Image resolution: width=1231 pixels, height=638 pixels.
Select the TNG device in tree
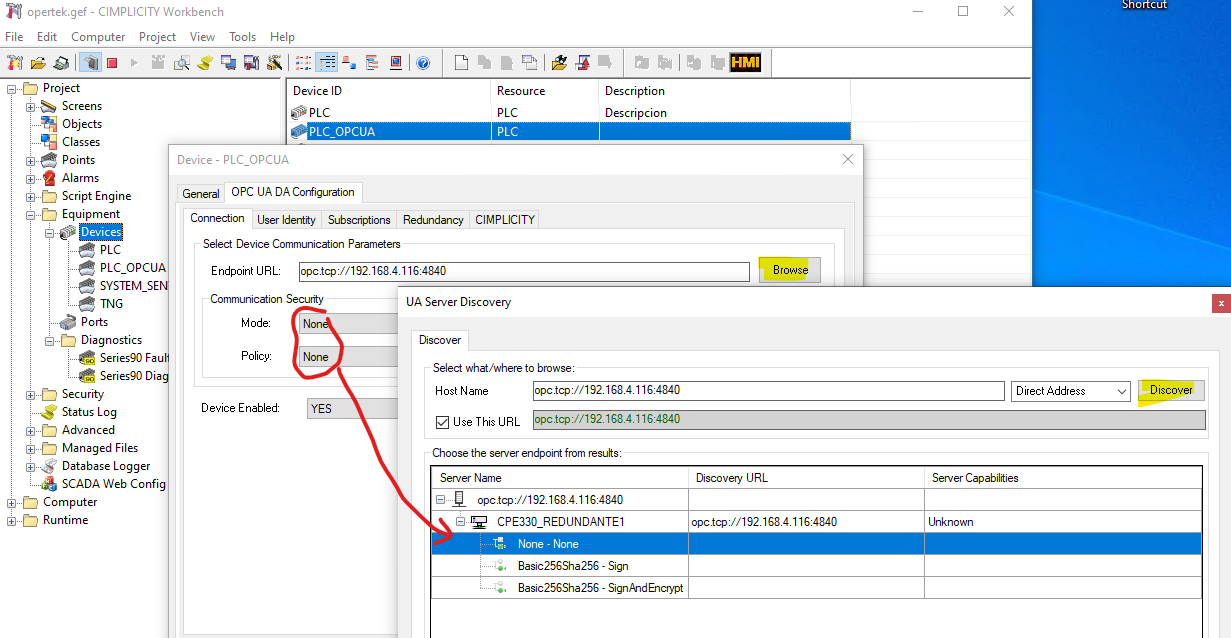pyautogui.click(x=111, y=304)
